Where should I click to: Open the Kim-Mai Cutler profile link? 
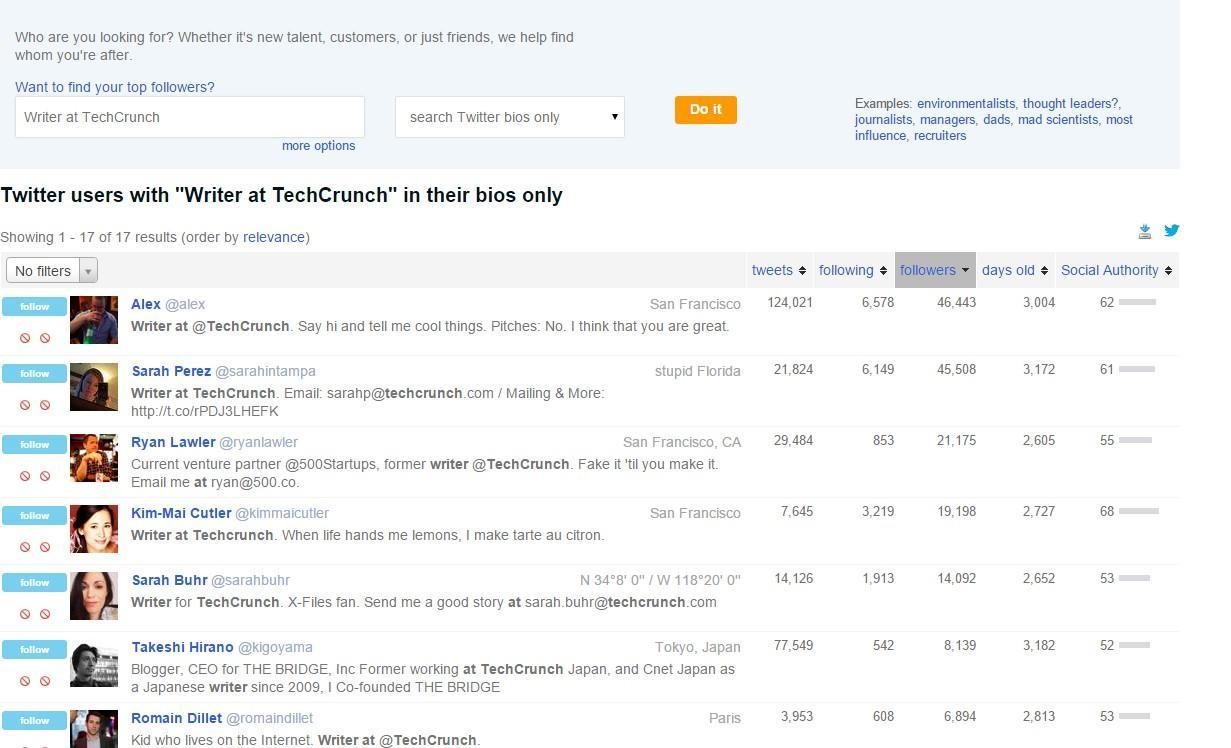click(181, 513)
